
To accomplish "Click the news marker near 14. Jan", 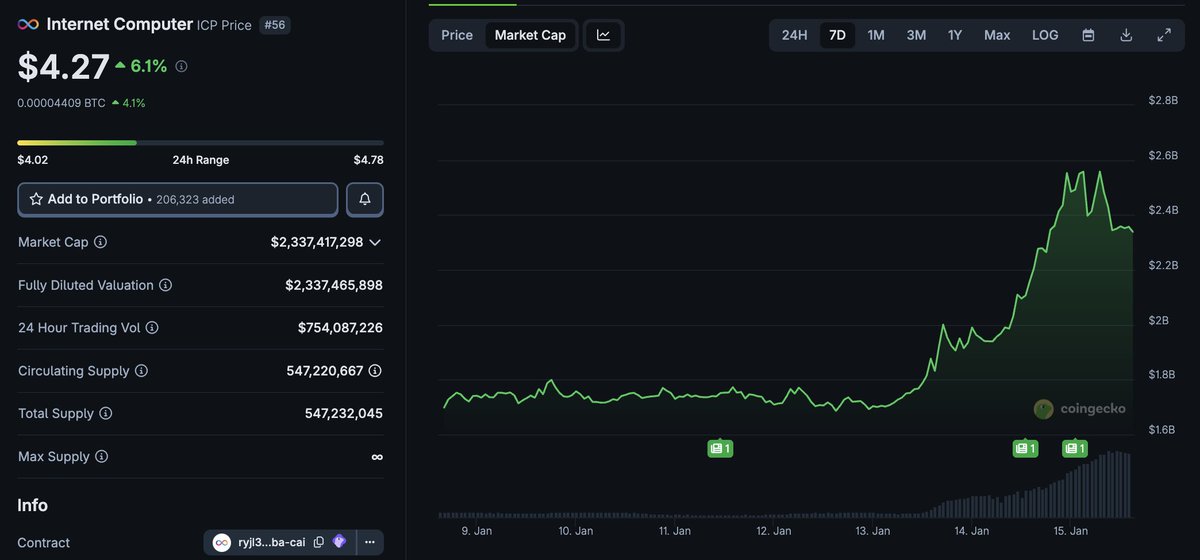I will click(x=1025, y=449).
